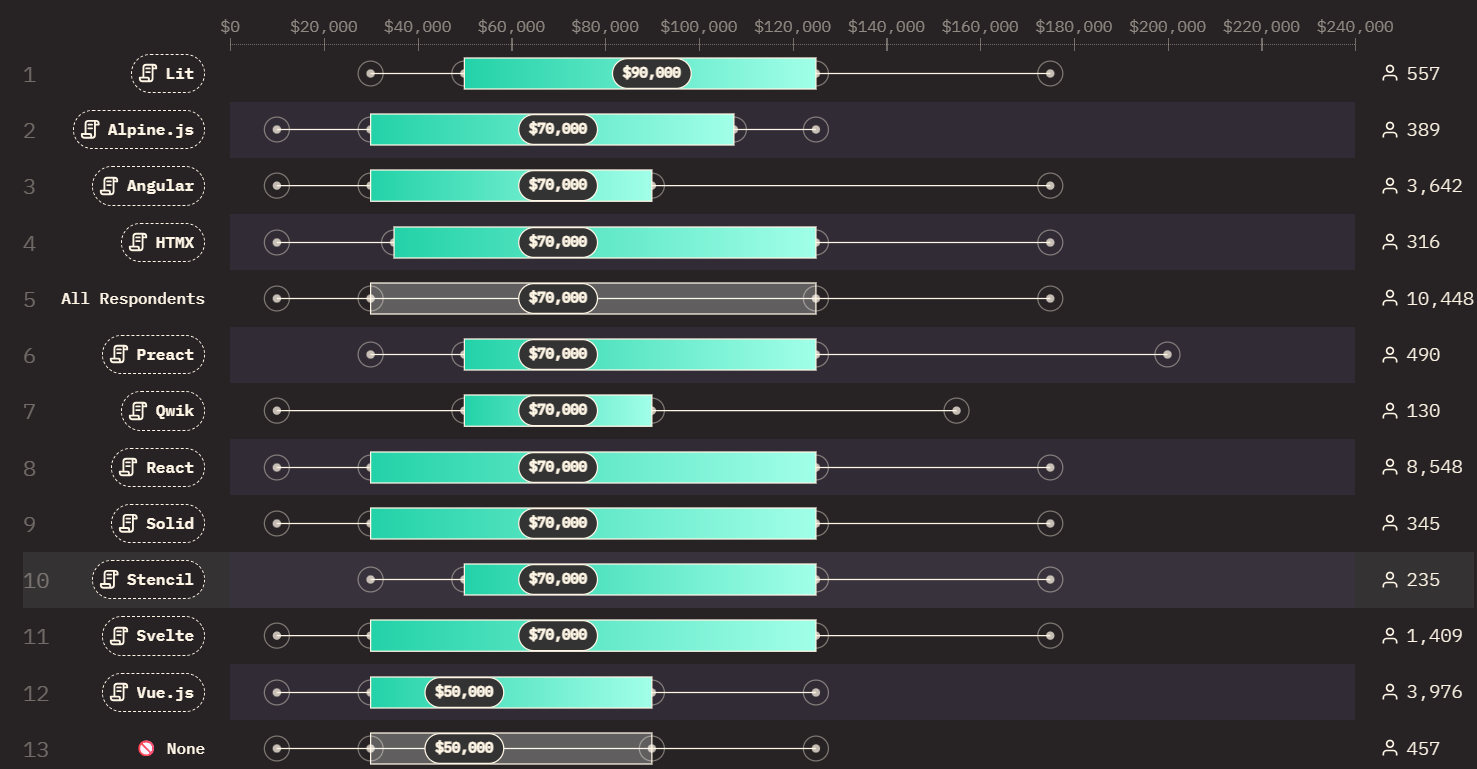The height and width of the screenshot is (769, 1477).
Task: Click the maximum whisker dot on Alpine.js row
Action: pos(816,130)
